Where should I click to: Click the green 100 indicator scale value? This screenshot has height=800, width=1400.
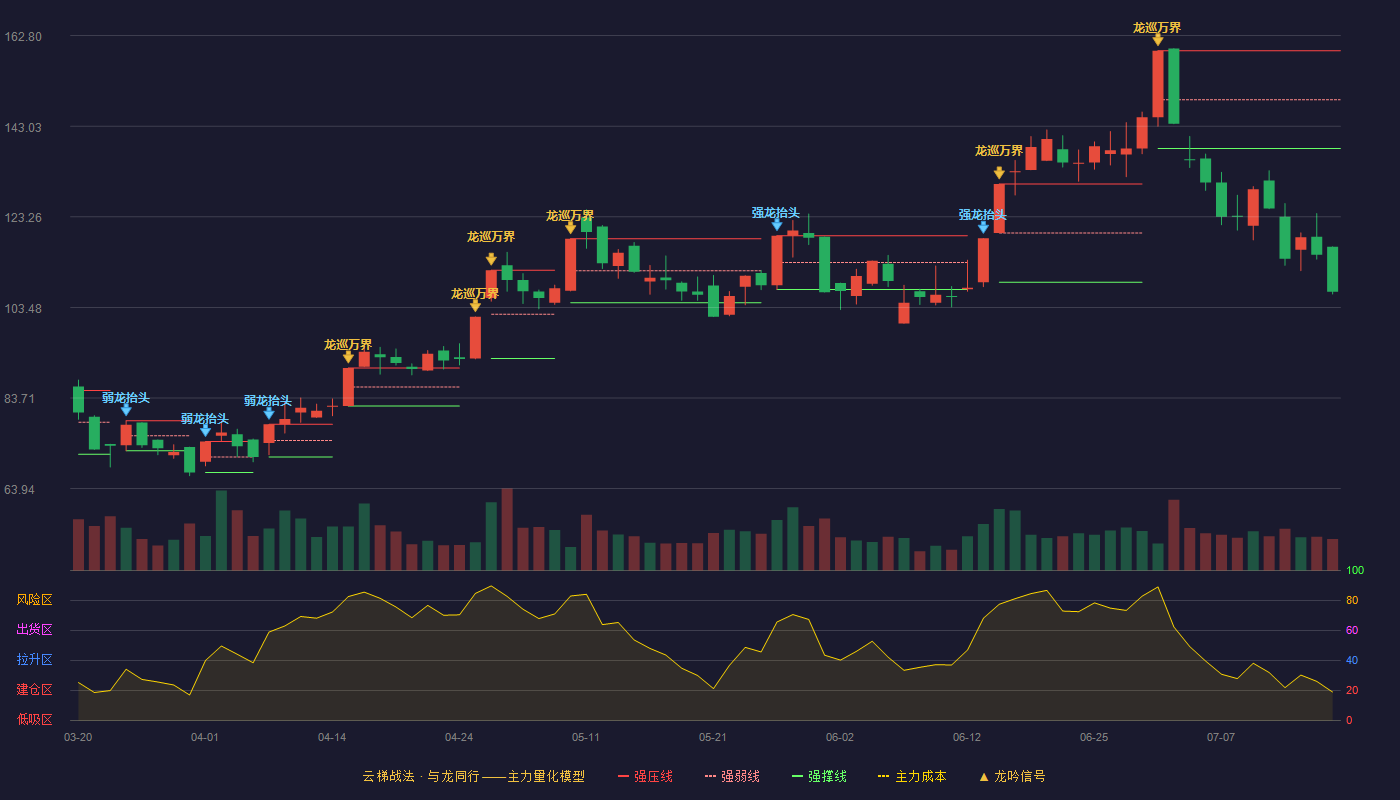1355,571
